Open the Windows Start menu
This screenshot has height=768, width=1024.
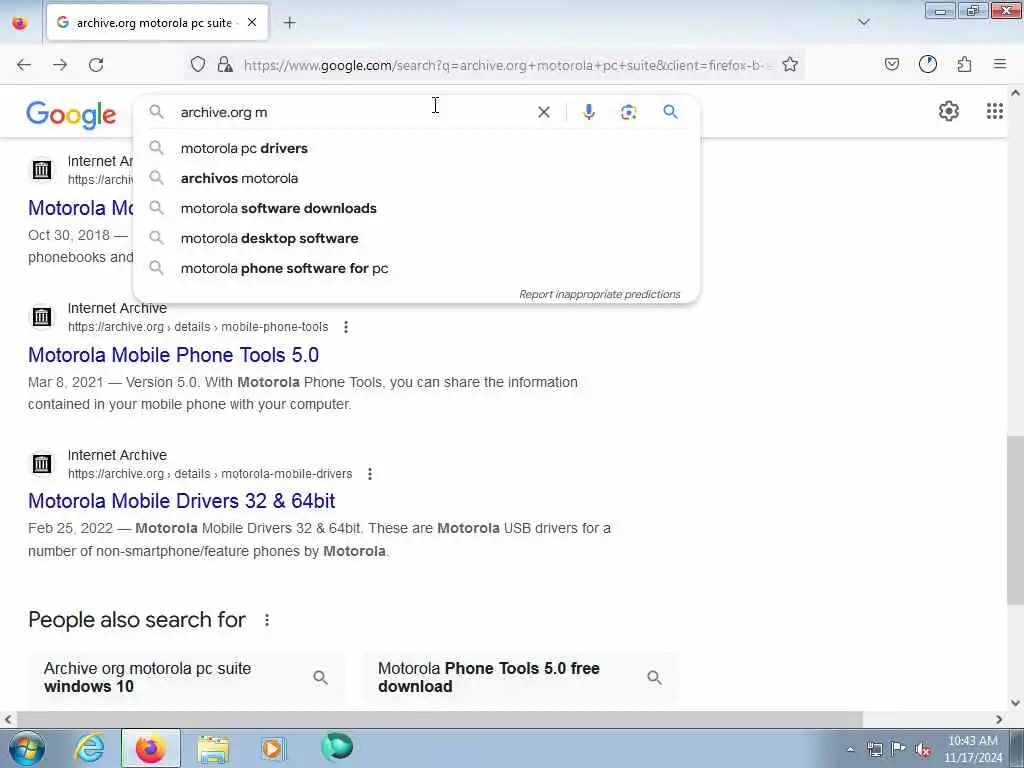click(x=27, y=748)
